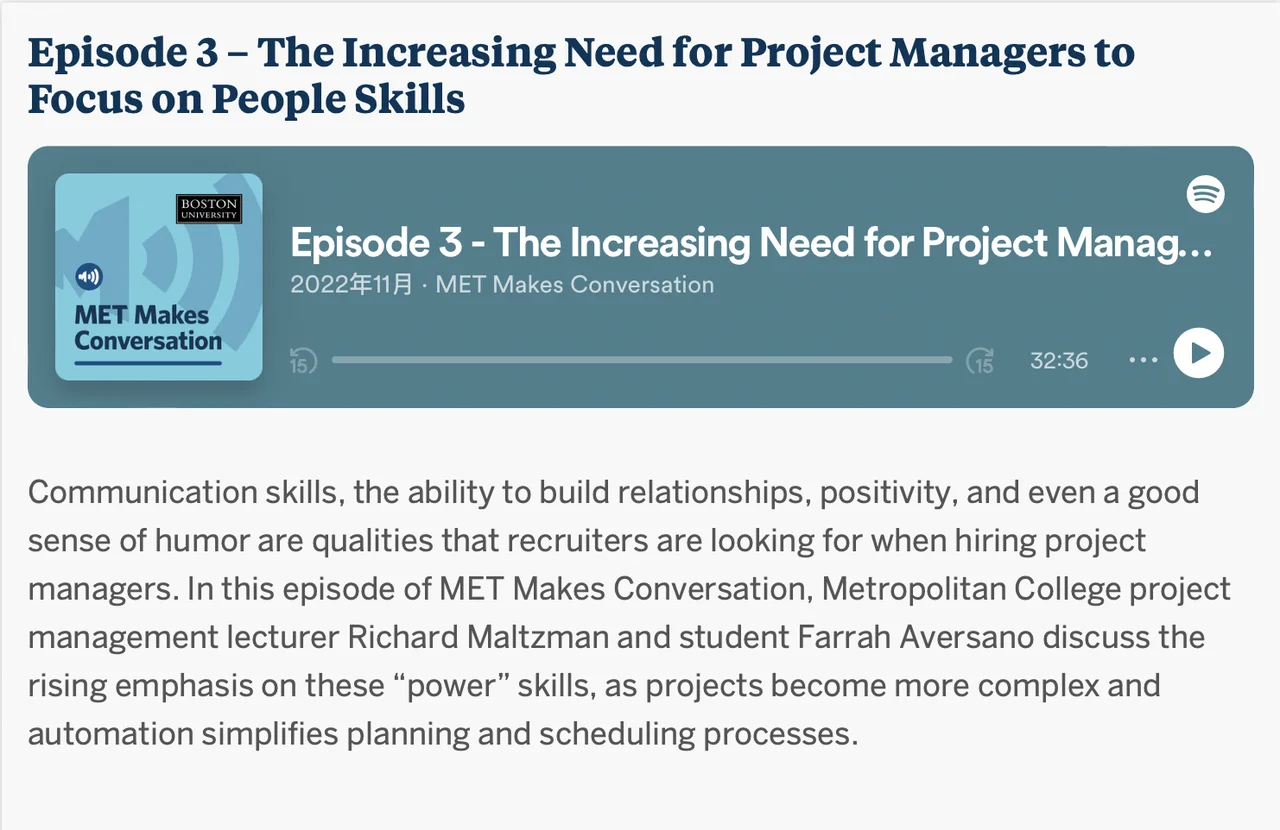This screenshot has width=1280, height=830.
Task: Click the episode progress bar
Action: tap(641, 360)
